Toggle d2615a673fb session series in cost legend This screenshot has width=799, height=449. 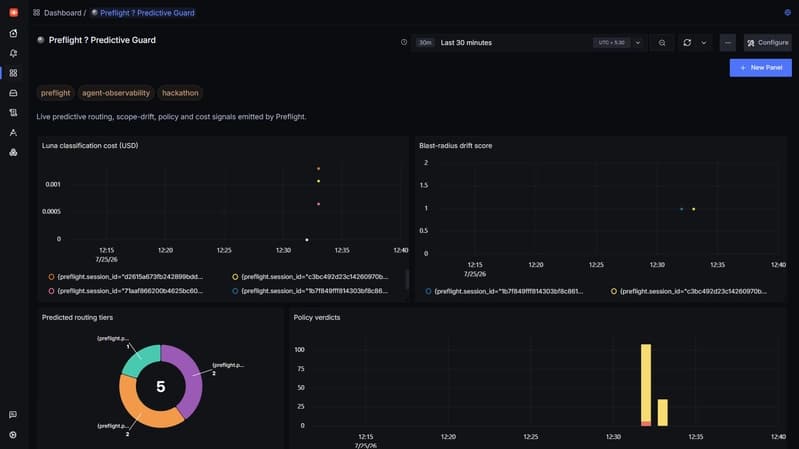click(x=126, y=277)
